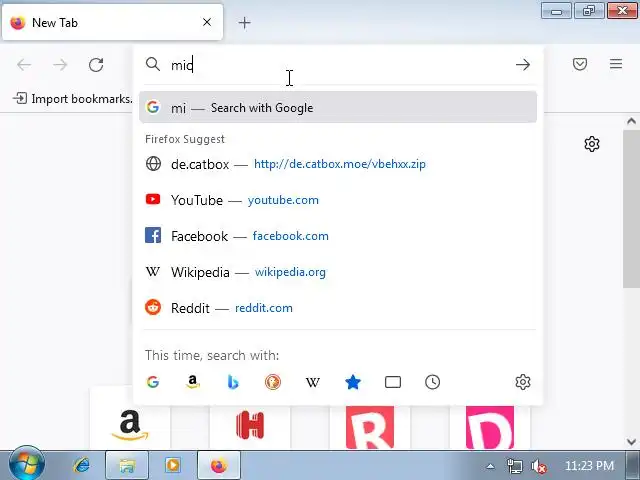Open the Firefox hamburger menu
640x480 pixels.
click(616, 64)
